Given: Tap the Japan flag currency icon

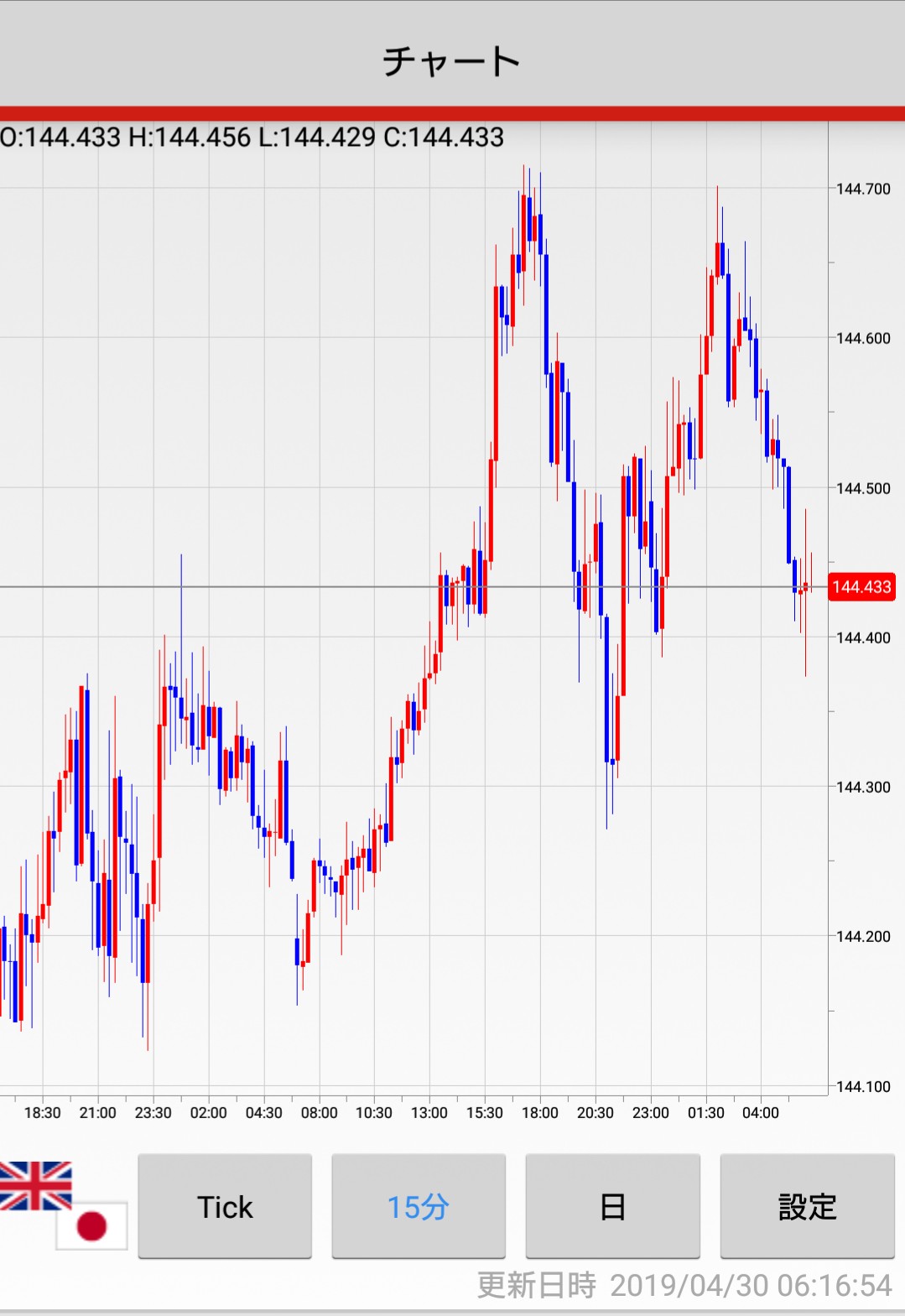Looking at the screenshot, I should pos(92,1225).
